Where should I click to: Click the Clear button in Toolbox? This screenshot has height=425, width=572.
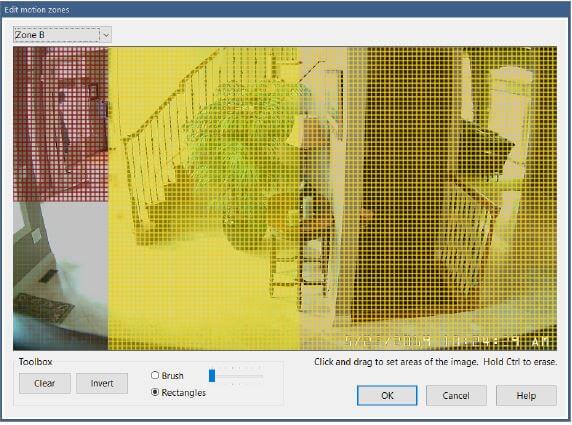click(x=45, y=383)
